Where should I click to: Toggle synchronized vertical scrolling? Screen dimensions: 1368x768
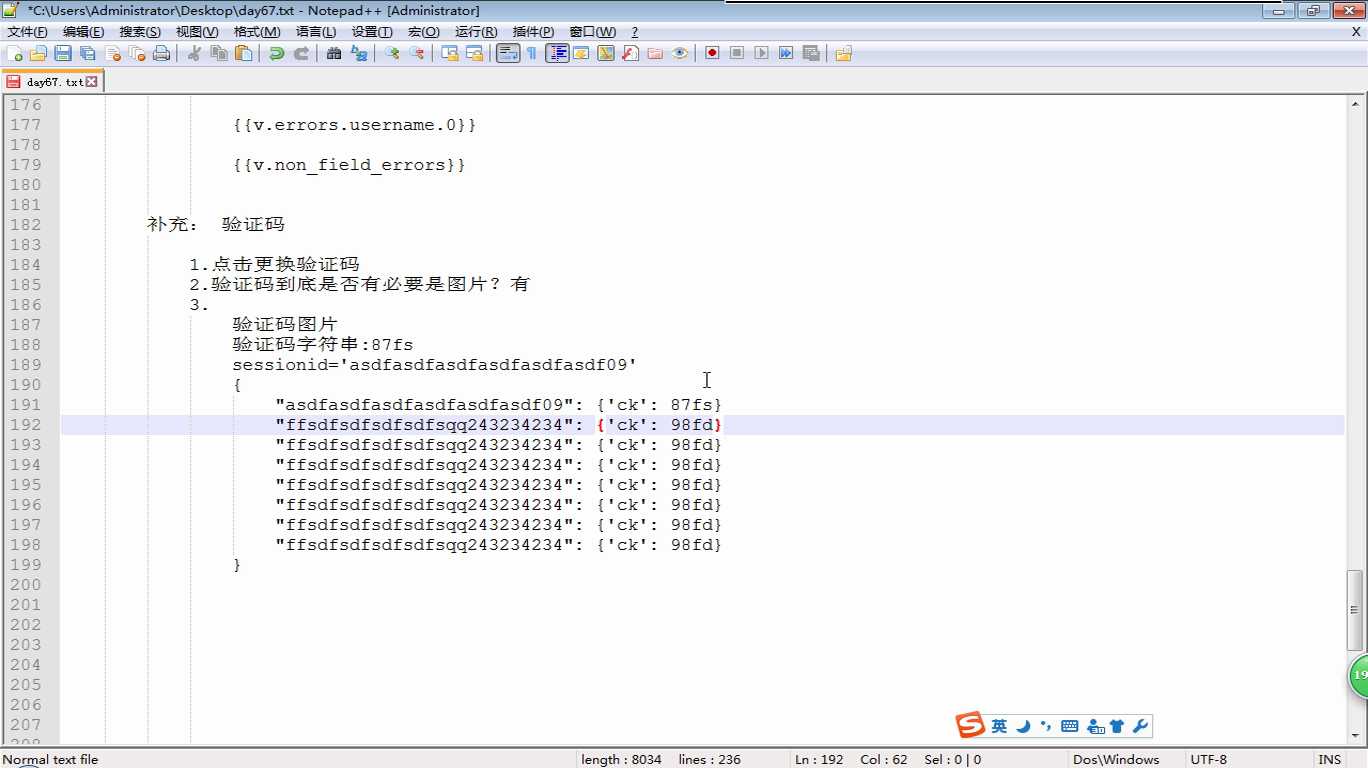pyautogui.click(x=450, y=54)
